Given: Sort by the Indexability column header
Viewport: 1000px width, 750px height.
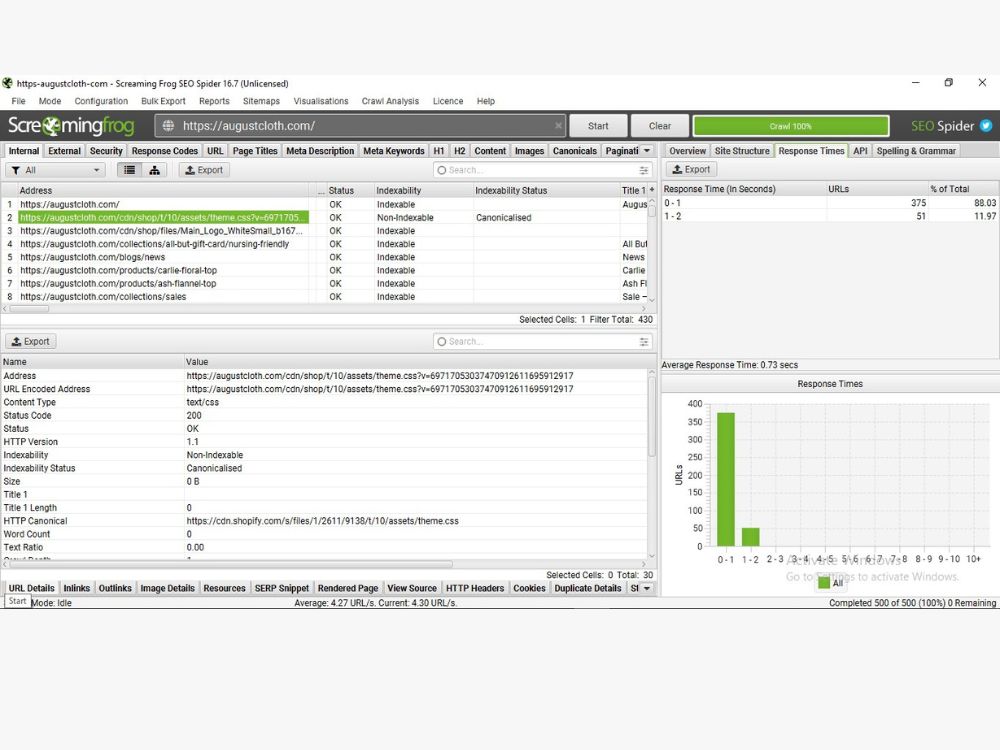Looking at the screenshot, I should coord(423,190).
